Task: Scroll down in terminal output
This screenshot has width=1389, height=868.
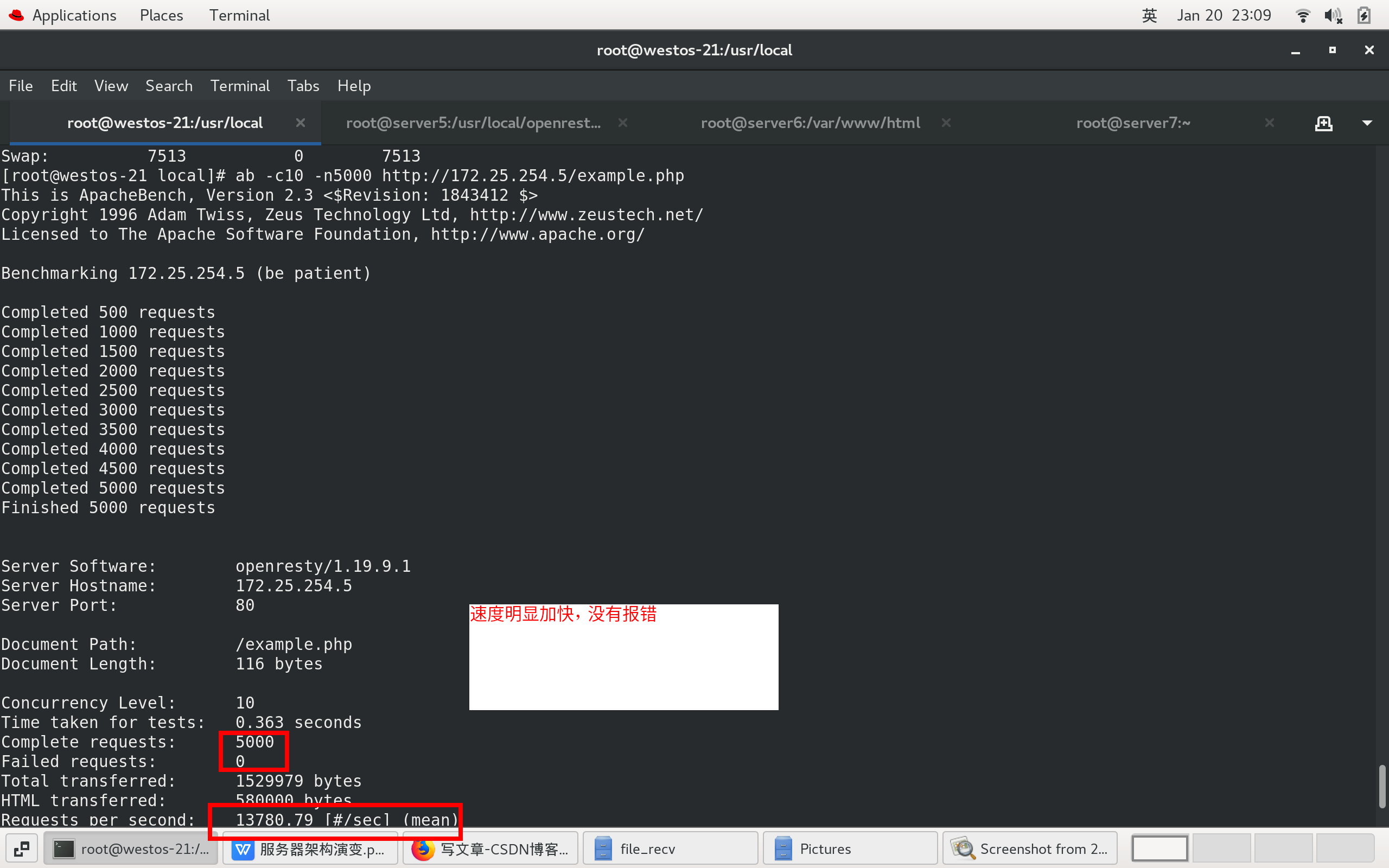Action: pyautogui.click(x=1382, y=820)
